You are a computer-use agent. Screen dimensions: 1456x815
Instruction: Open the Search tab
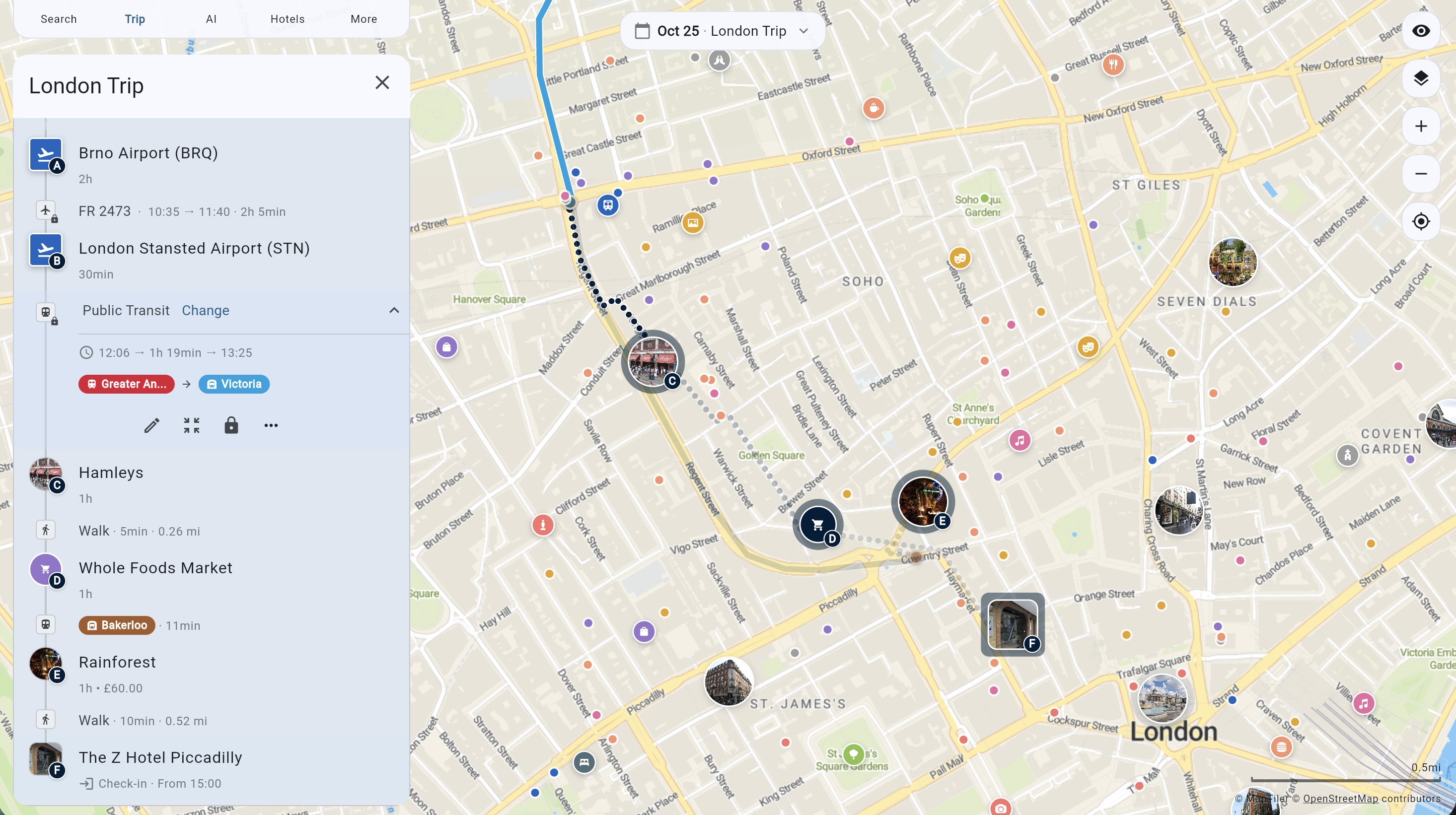(x=59, y=19)
